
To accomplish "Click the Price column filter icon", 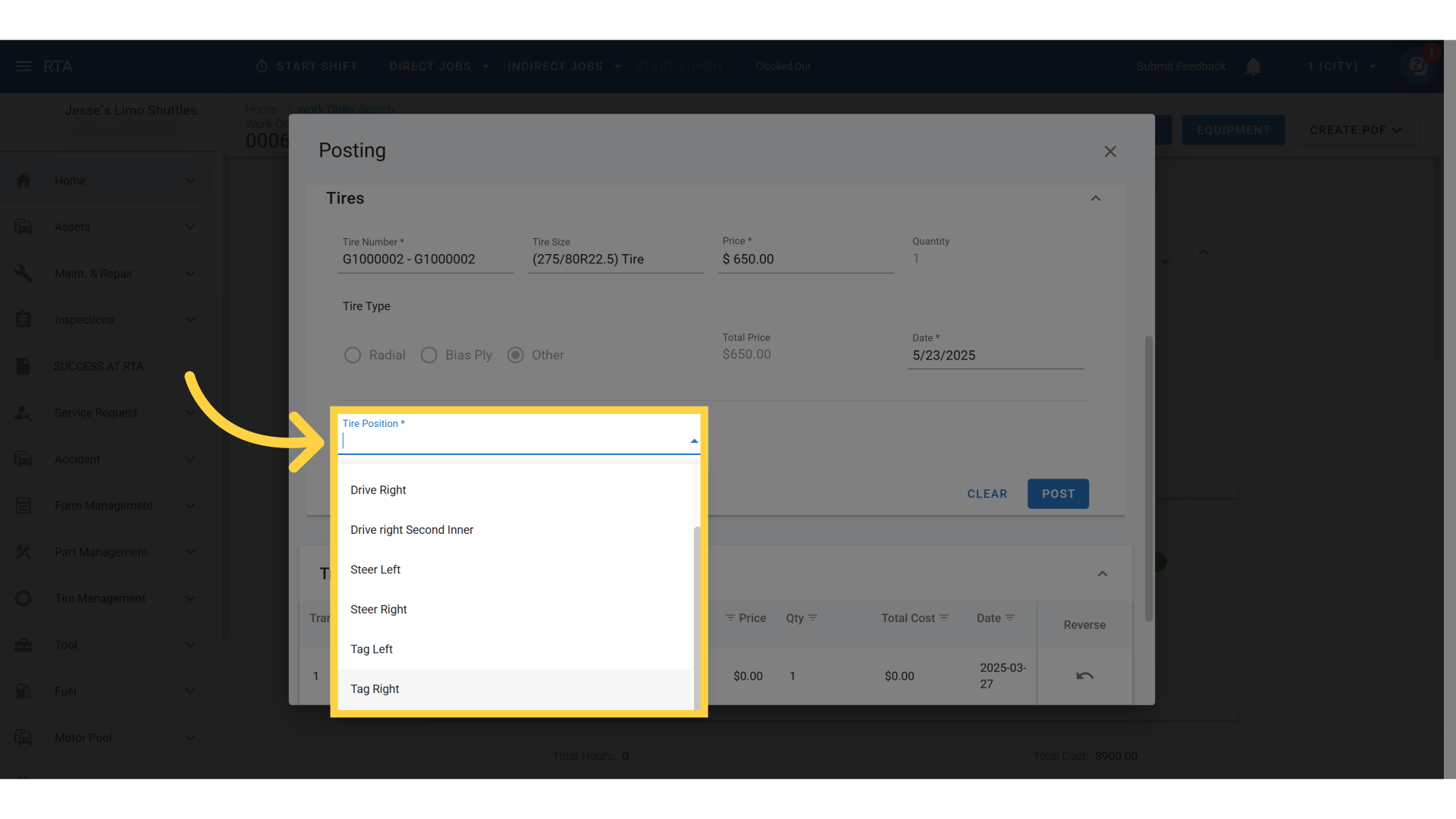I will point(730,618).
